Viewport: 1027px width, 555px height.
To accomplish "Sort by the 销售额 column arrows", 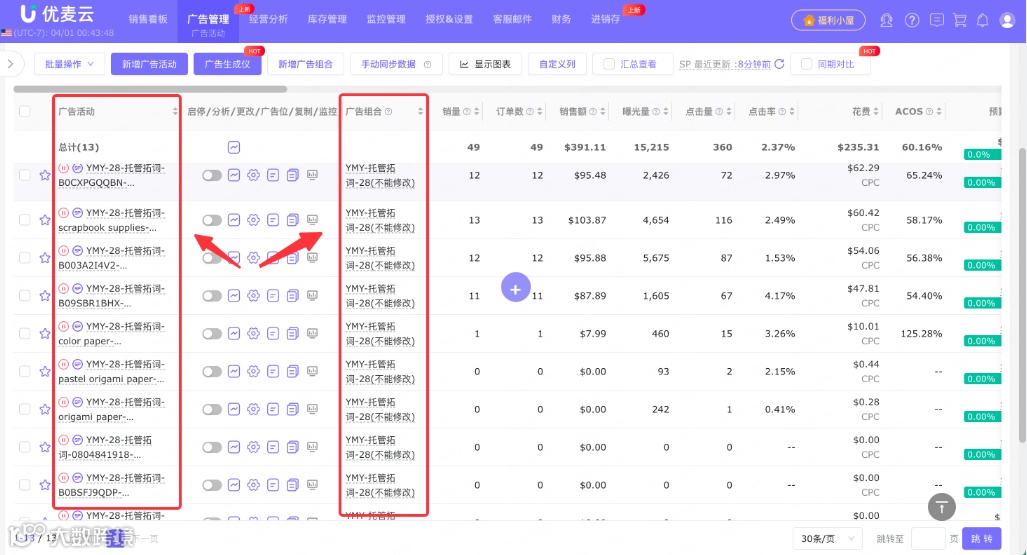I will (603, 111).
